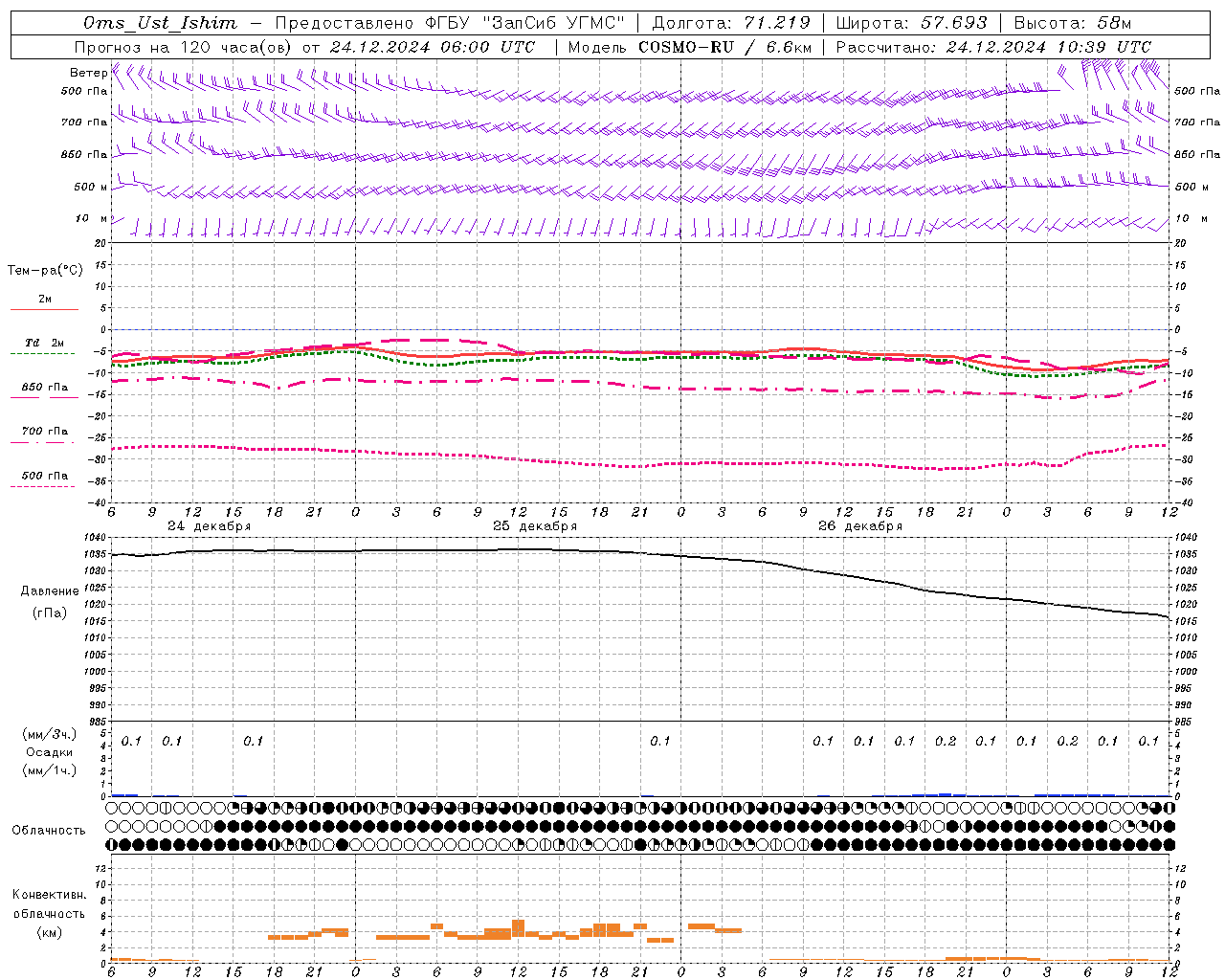Click the 'Ветер' wind panel label
Image resolution: width=1225 pixels, height=980 pixels.
(x=88, y=73)
